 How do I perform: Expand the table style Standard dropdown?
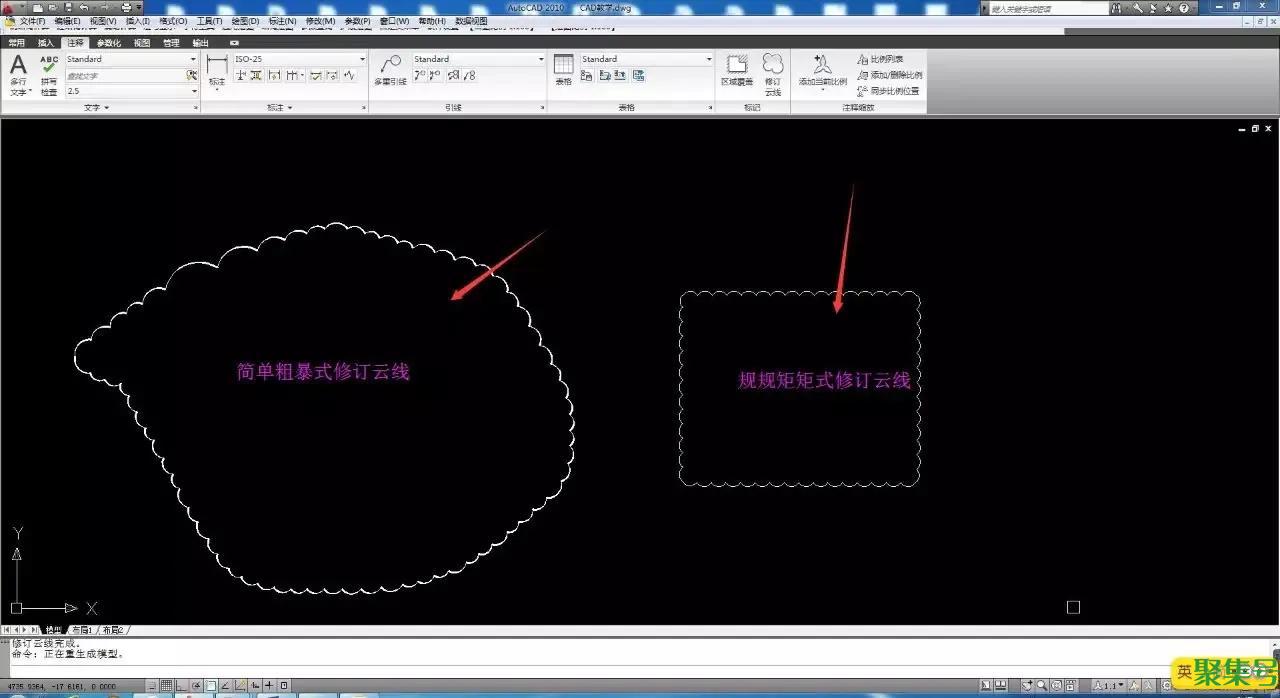coord(709,59)
